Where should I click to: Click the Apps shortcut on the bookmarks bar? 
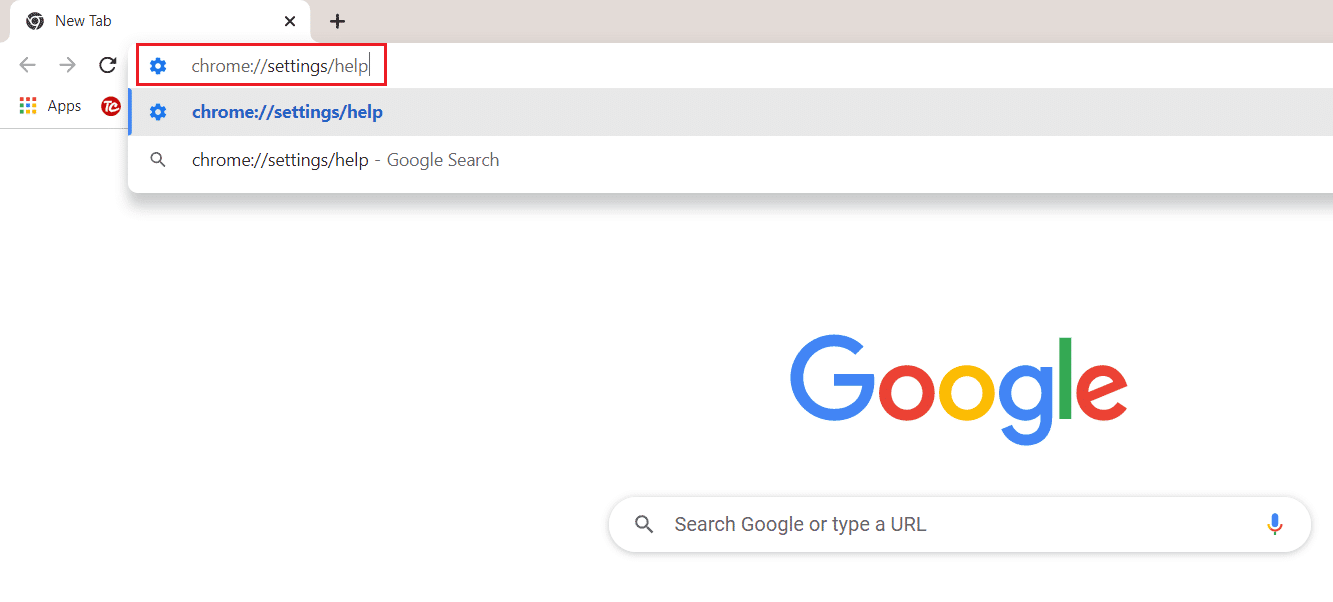pyautogui.click(x=49, y=105)
